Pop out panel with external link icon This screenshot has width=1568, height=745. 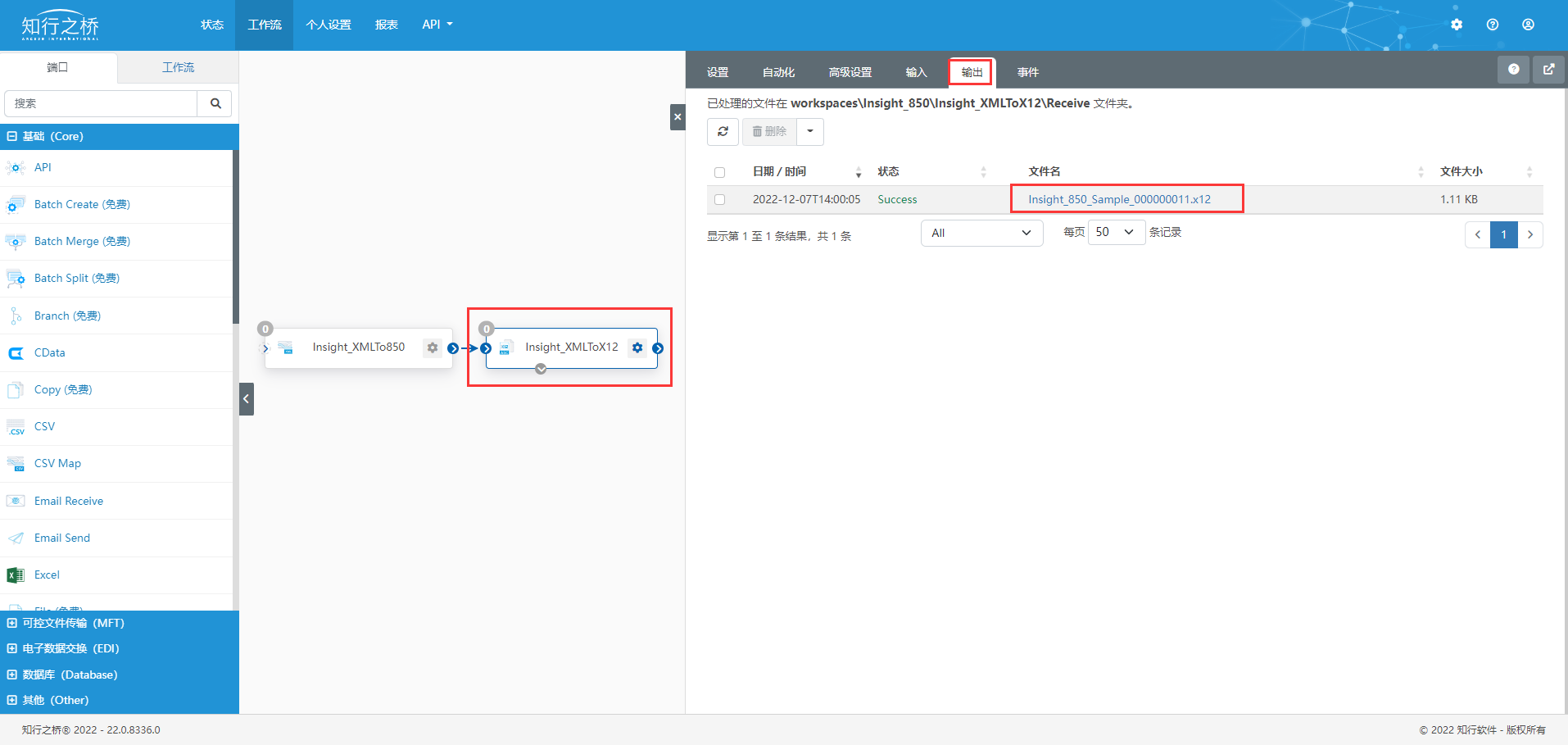[x=1548, y=70]
